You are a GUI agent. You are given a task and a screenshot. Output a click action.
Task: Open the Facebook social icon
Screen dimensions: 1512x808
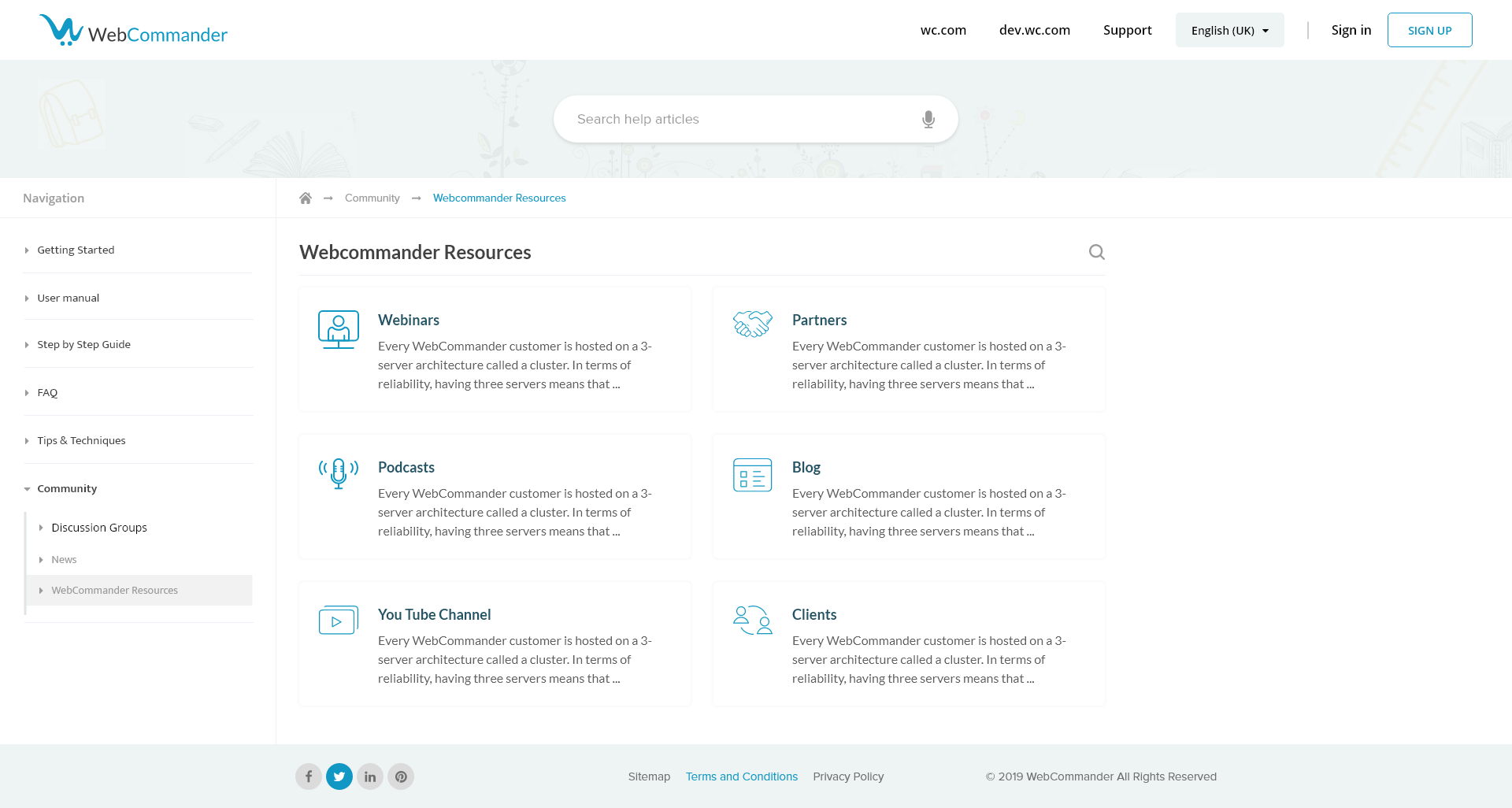[x=309, y=776]
